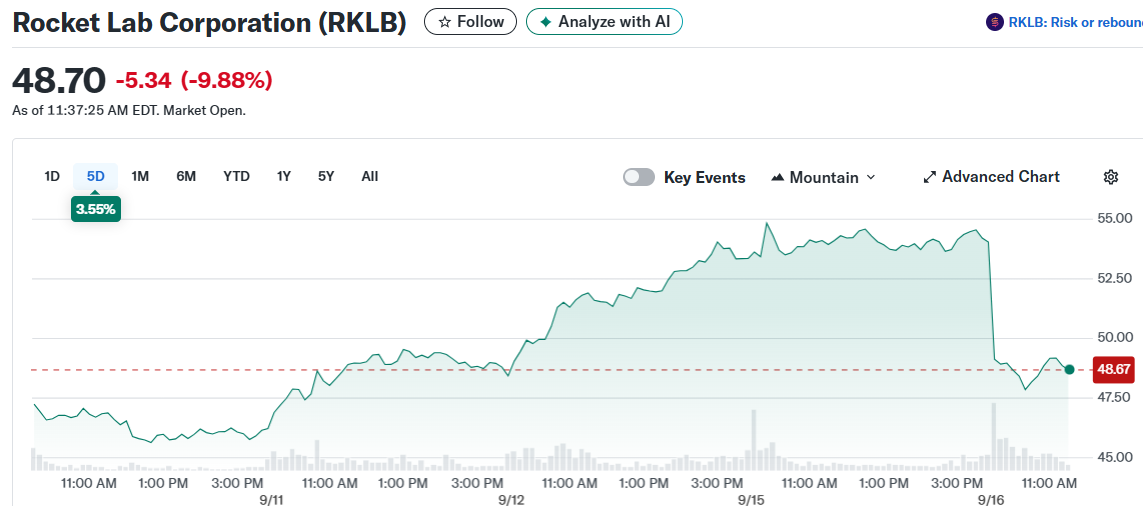Click the 3.55% change badge
Image resolution: width=1143 pixels, height=506 pixels.
coord(95,209)
